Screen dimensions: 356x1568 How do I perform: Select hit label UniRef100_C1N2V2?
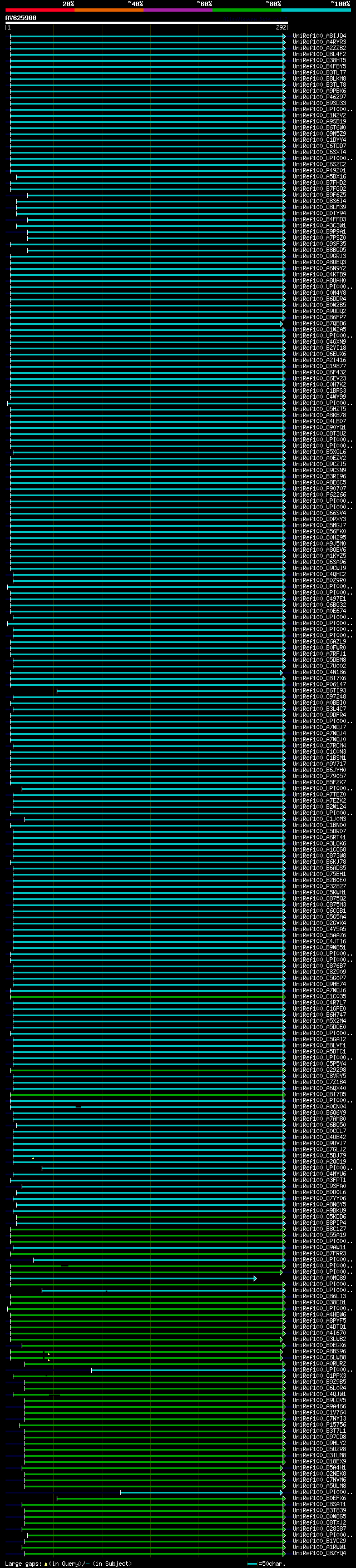coord(319,115)
